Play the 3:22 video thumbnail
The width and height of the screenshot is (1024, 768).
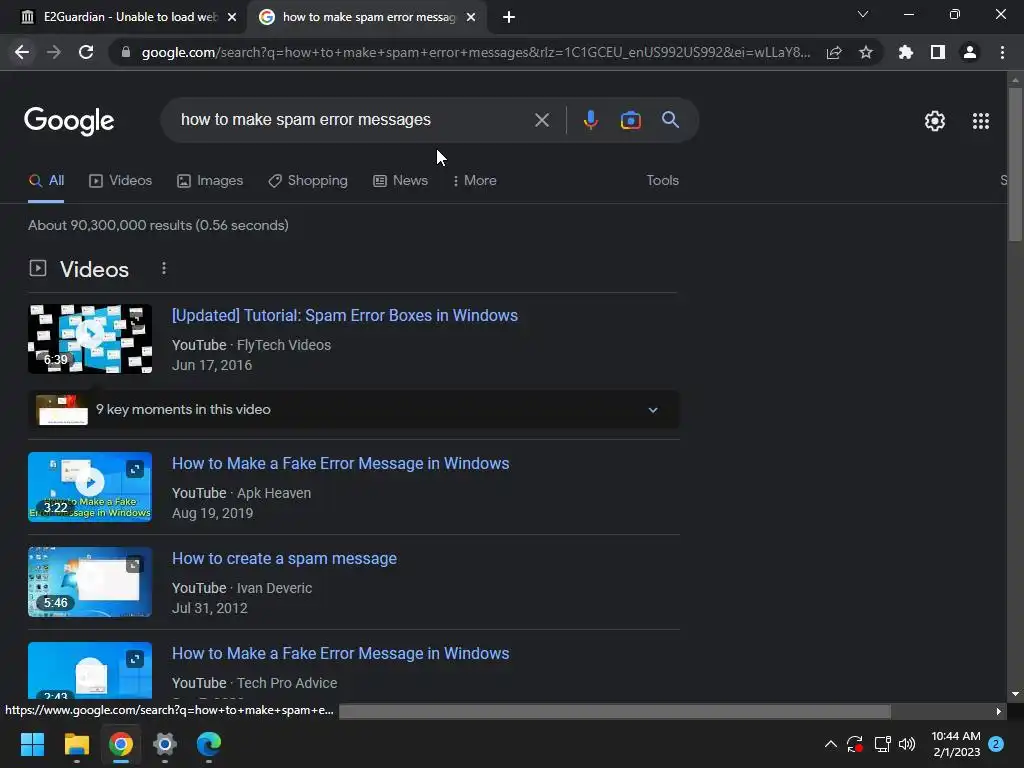click(90, 487)
